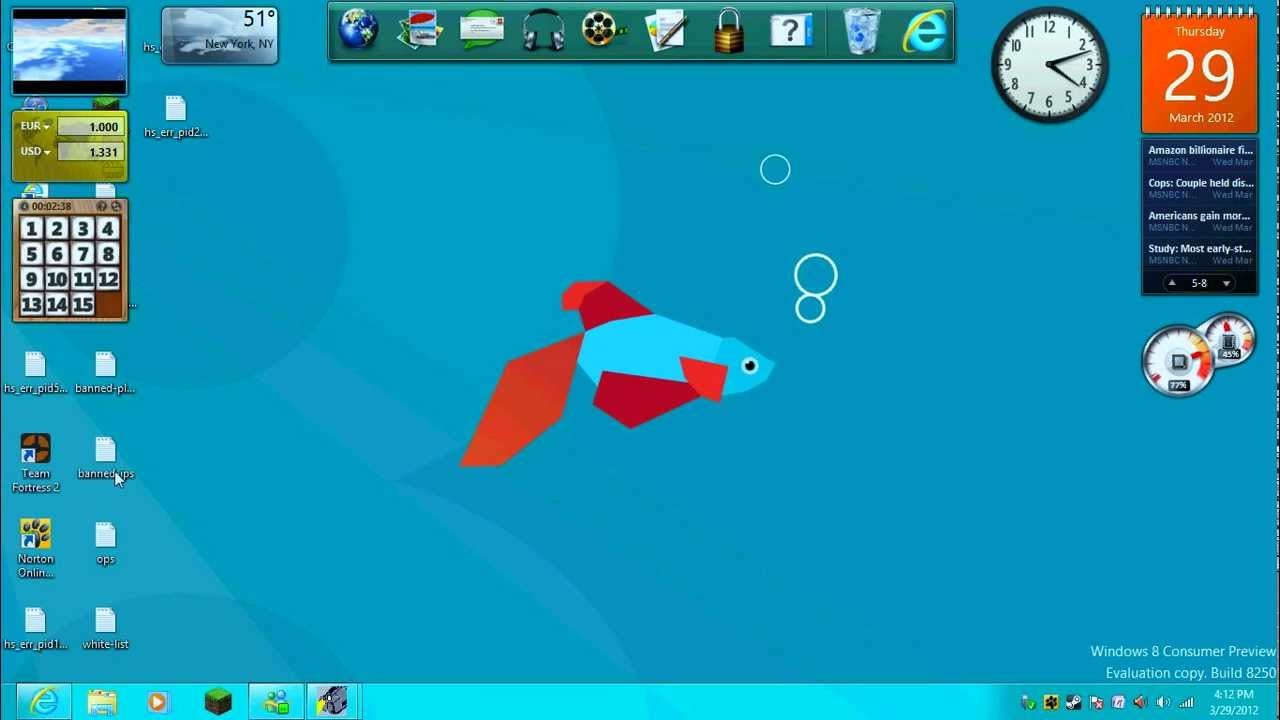The height and width of the screenshot is (720, 1280).
Task: Open the photo gallery icon in the dock
Action: 419,31
